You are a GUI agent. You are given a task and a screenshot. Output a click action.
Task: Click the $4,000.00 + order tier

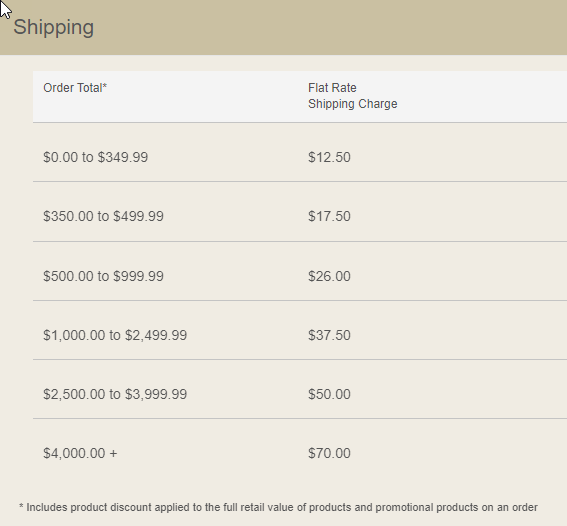[80, 453]
